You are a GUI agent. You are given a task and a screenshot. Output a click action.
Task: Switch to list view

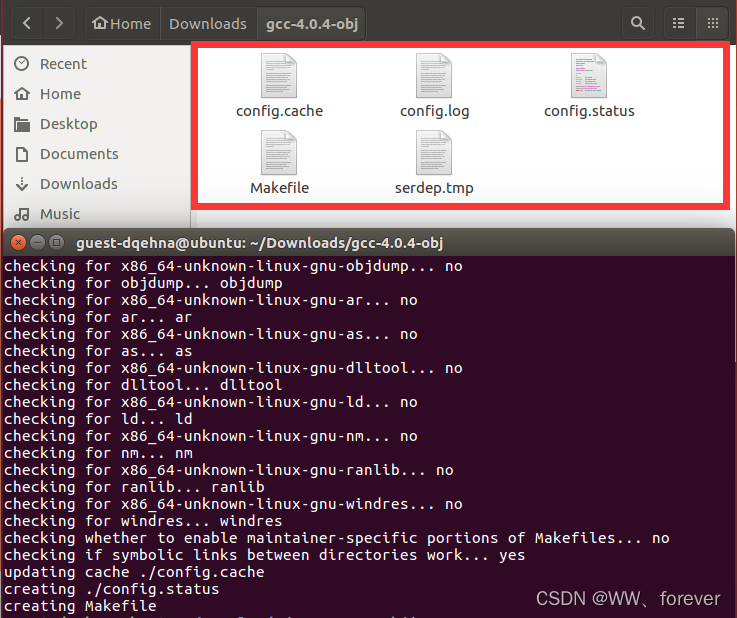point(678,23)
